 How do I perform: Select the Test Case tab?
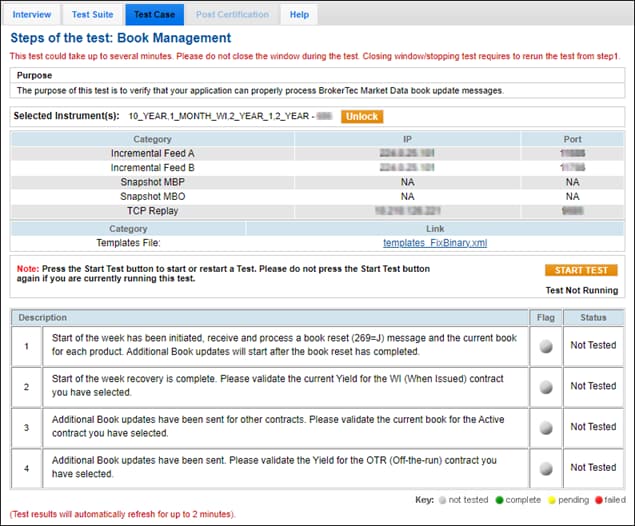pyautogui.click(x=154, y=15)
